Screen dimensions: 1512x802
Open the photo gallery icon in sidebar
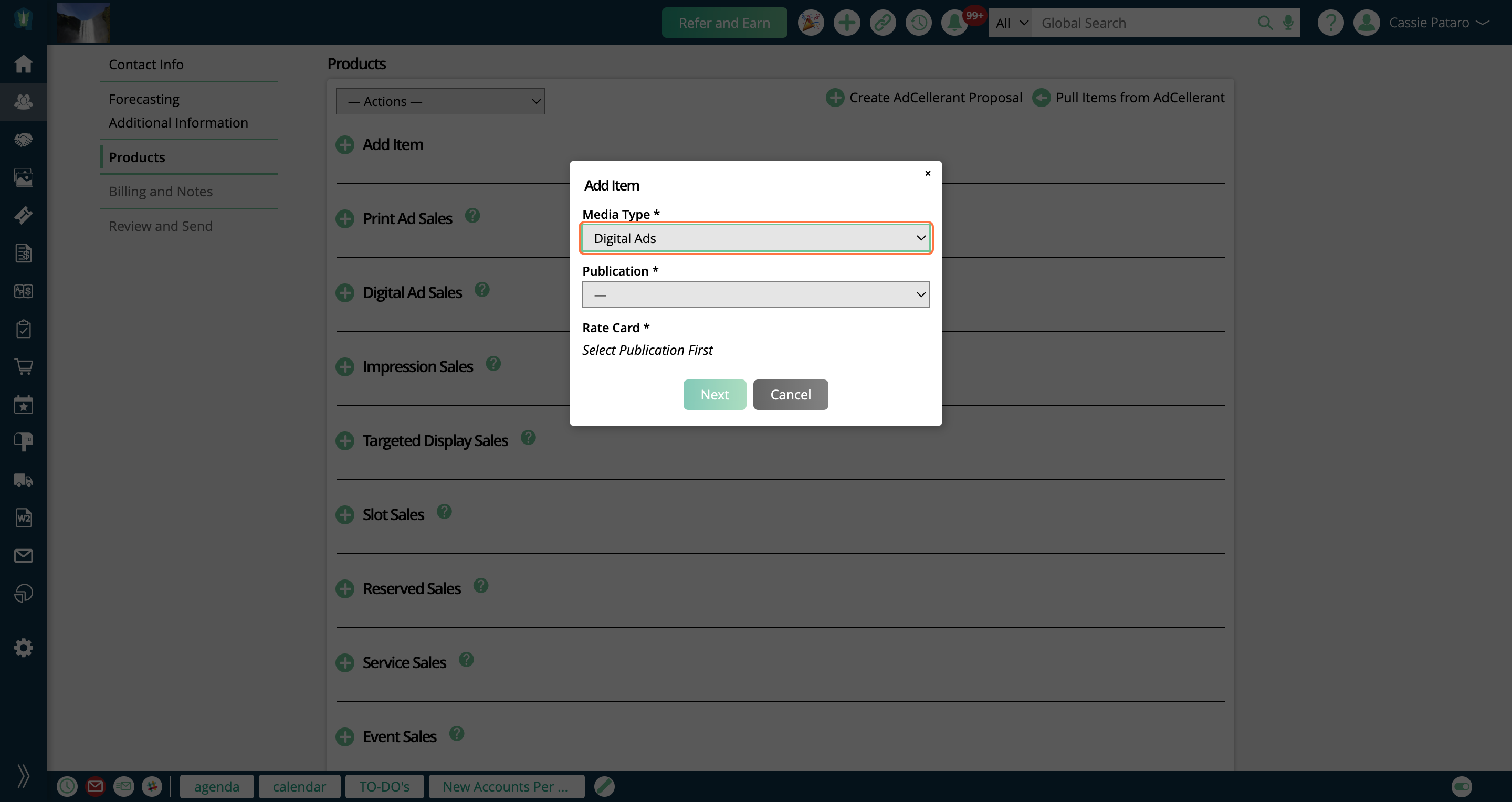[24, 177]
